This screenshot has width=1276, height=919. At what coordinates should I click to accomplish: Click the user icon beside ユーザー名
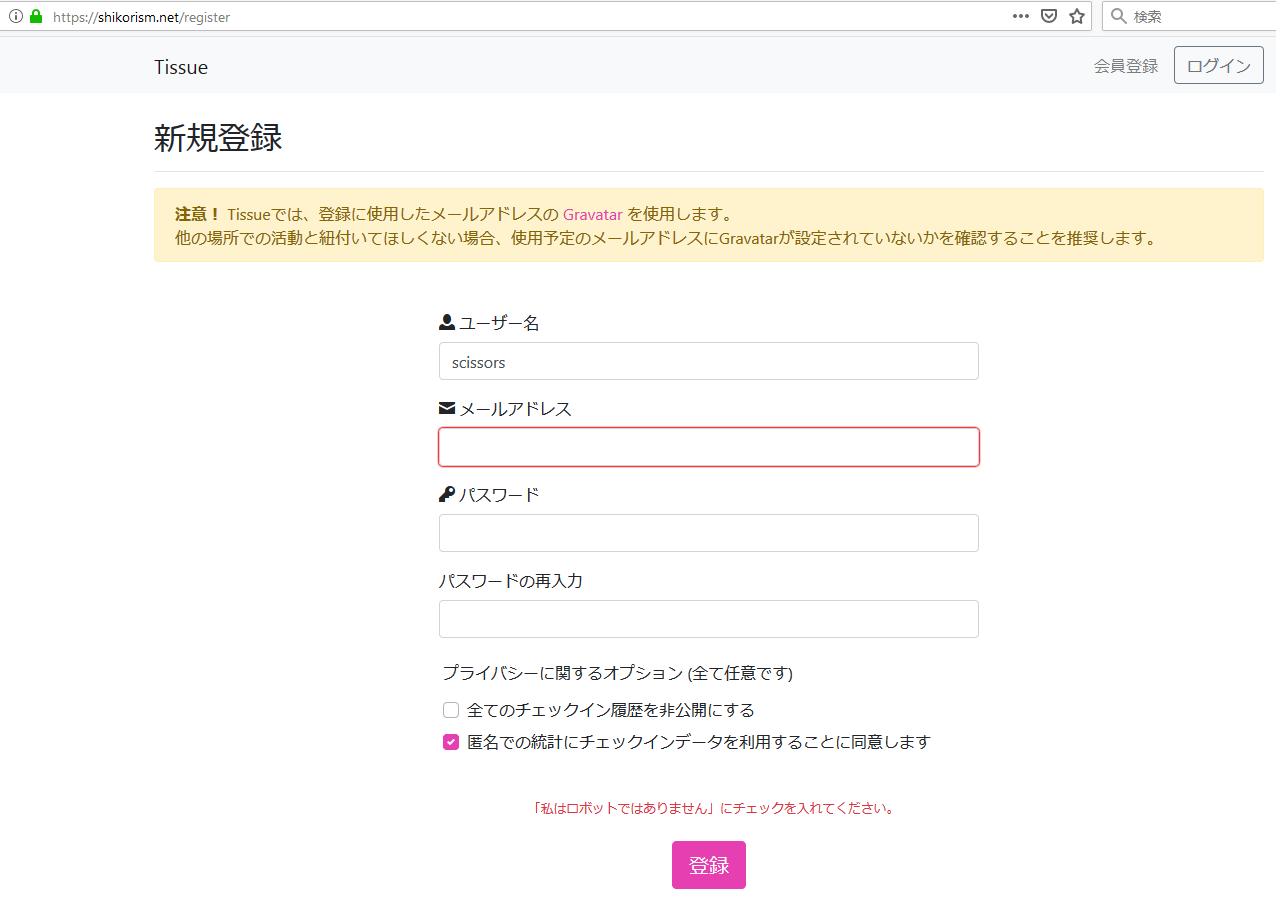(x=447, y=323)
